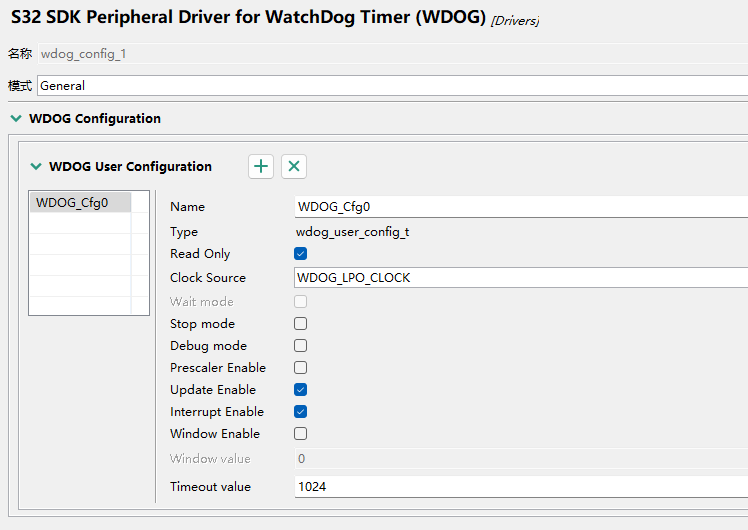Click the Name field containing WDOG_Cfg0
The image size is (748, 530).
[x=520, y=207]
